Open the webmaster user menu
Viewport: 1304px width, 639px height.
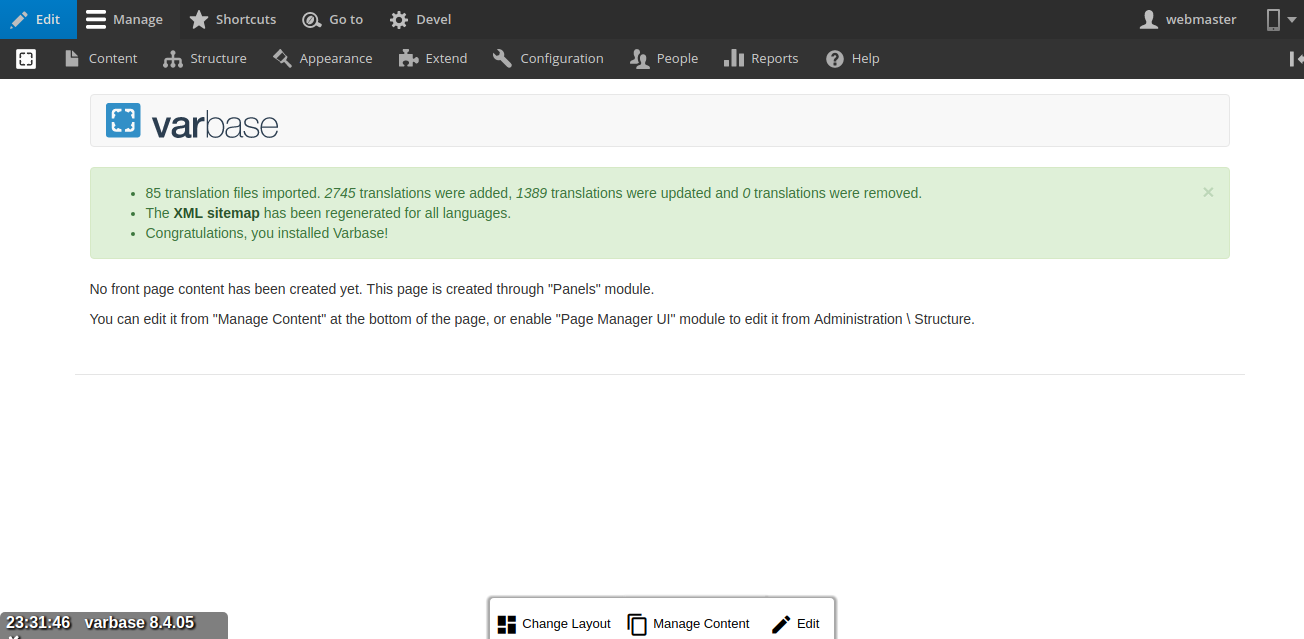pos(1189,19)
